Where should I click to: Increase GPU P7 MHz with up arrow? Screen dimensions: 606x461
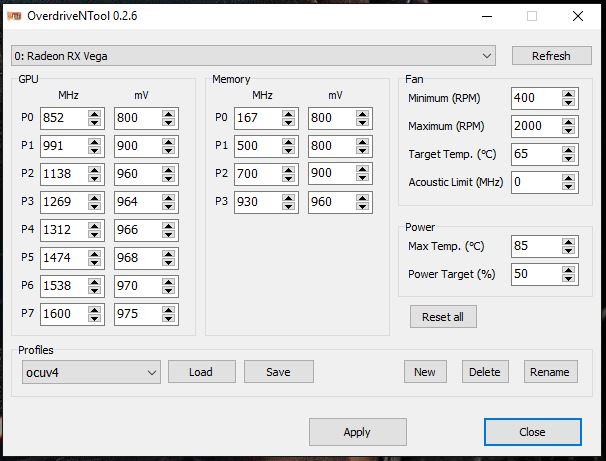coord(95,310)
